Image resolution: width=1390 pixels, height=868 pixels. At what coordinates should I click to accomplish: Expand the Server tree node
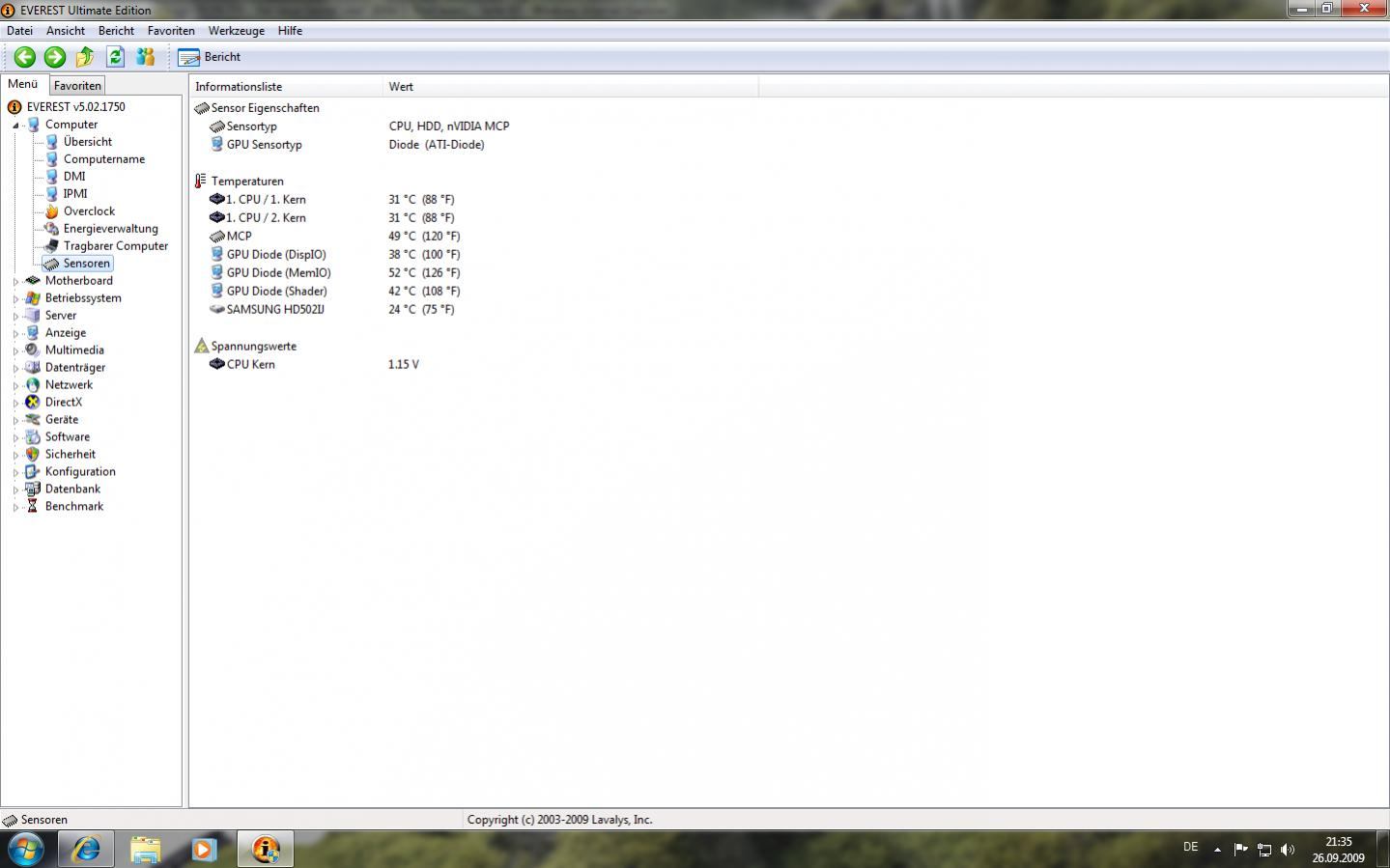point(15,316)
